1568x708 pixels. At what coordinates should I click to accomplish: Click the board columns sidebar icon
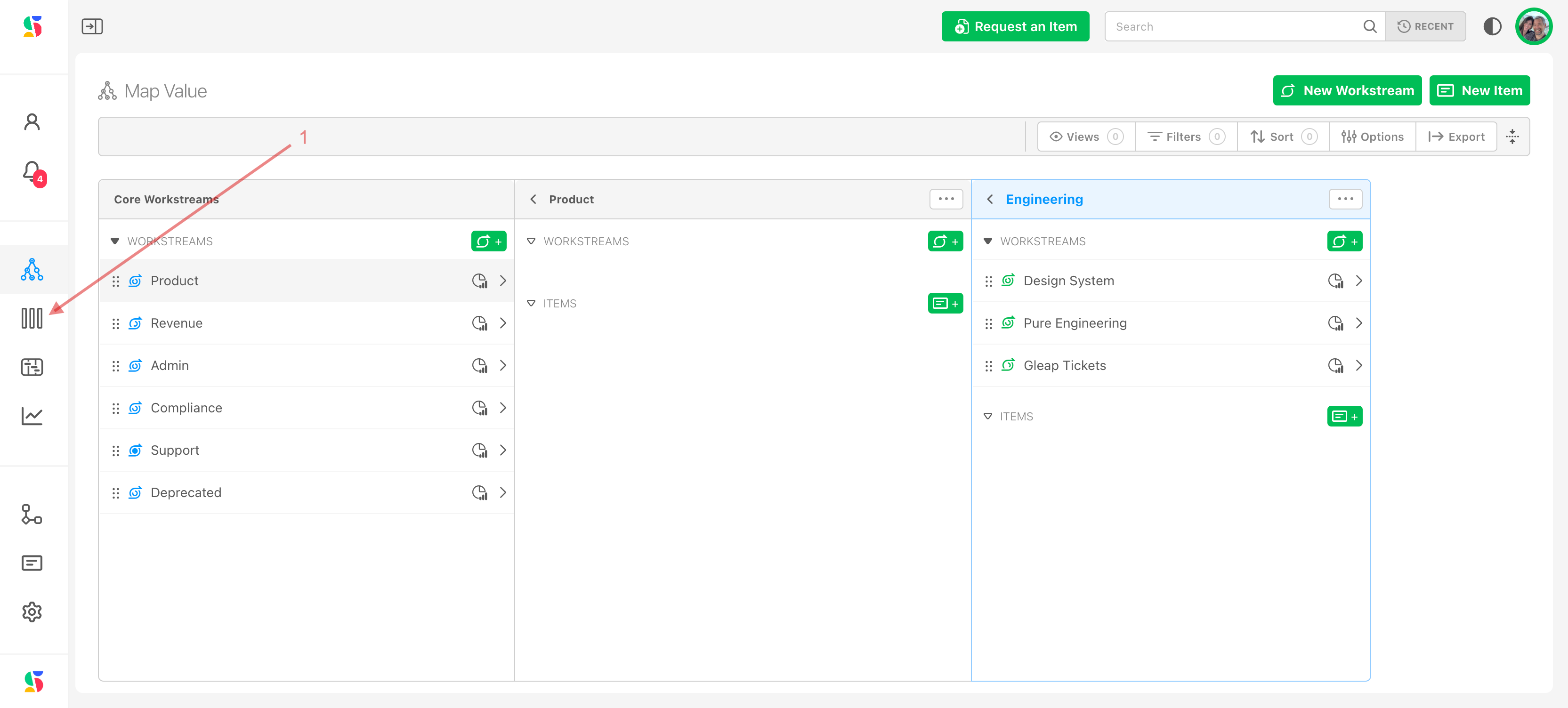click(x=32, y=318)
